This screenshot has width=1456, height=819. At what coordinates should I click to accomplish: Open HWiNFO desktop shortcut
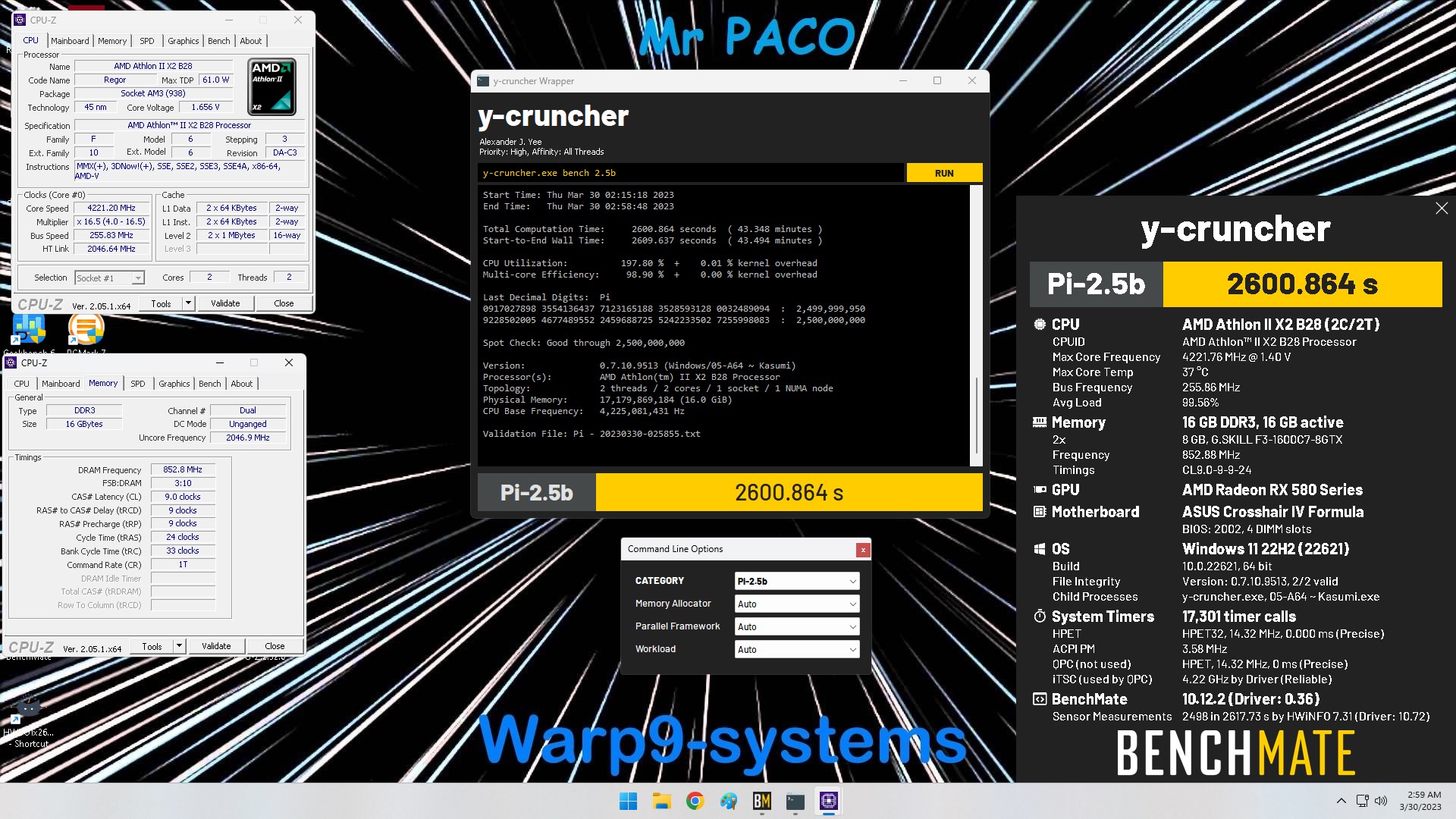(29, 720)
